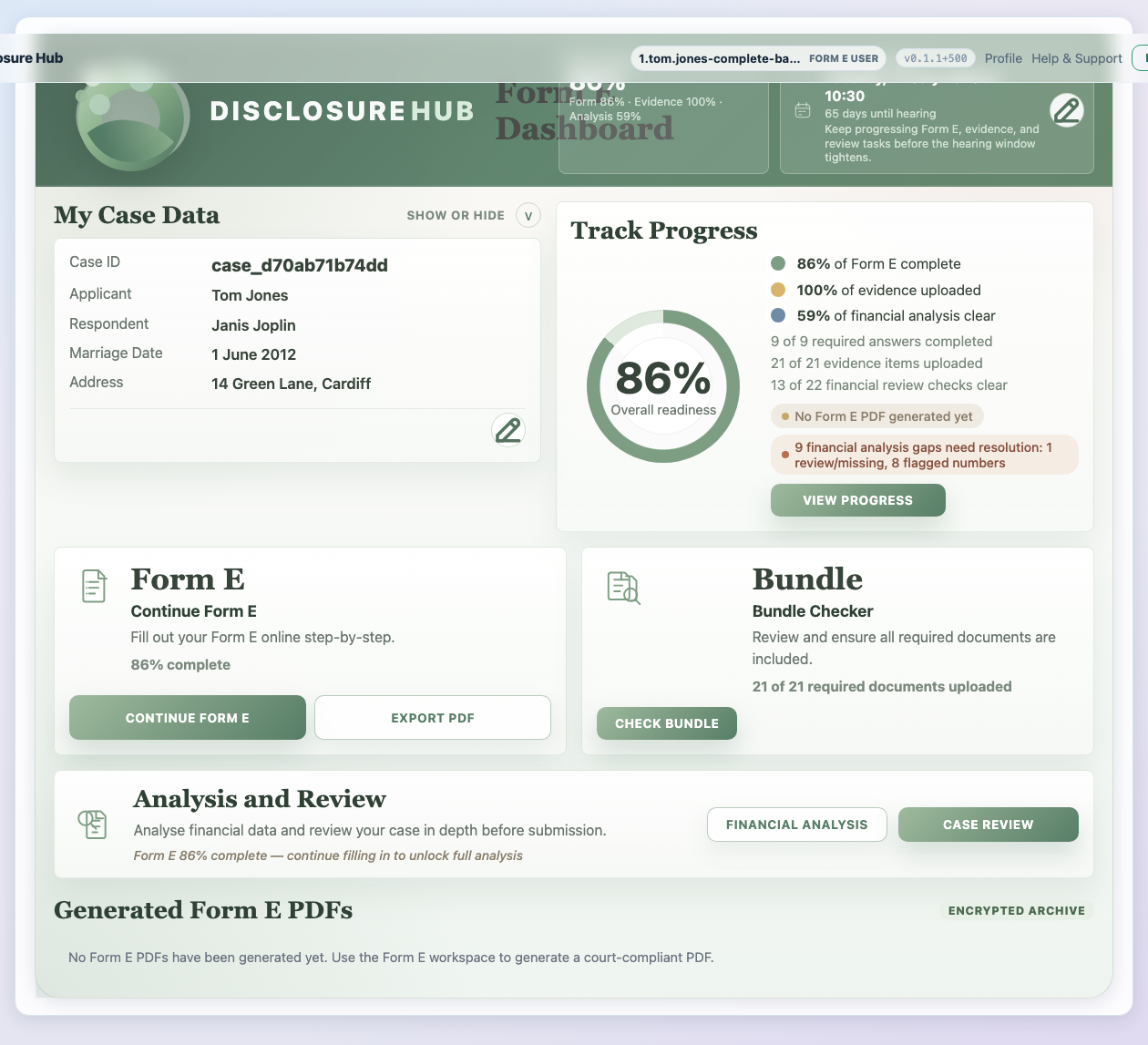Screen dimensions: 1148x1045
Task: Click the ENCRYPTED ARCHIVE badge
Action: pos(1017,910)
